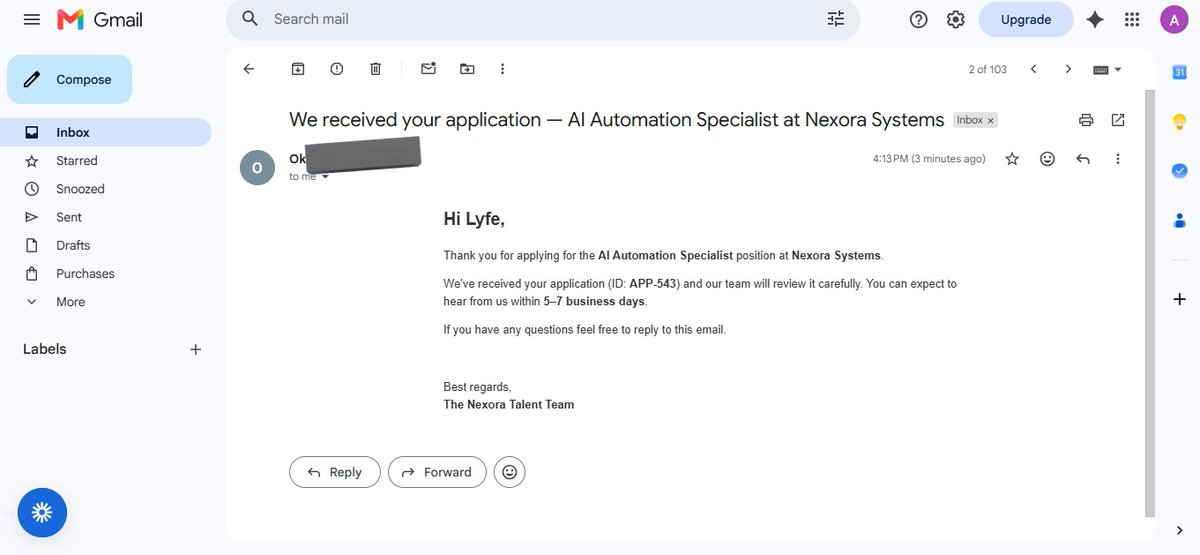Go back to inbox arrow
This screenshot has height=555, width=1200.
click(x=249, y=69)
